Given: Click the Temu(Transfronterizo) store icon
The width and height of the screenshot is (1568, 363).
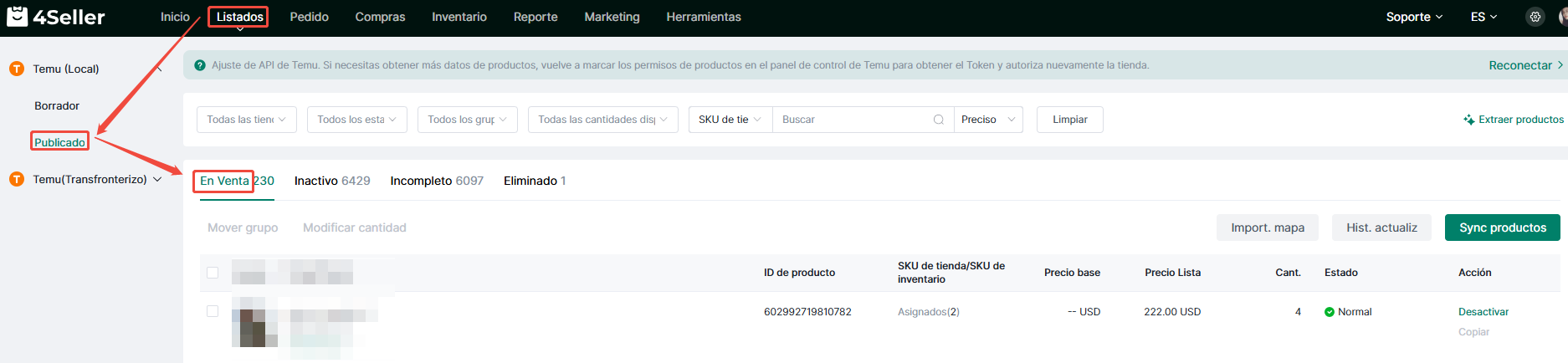Looking at the screenshot, I should (17, 179).
